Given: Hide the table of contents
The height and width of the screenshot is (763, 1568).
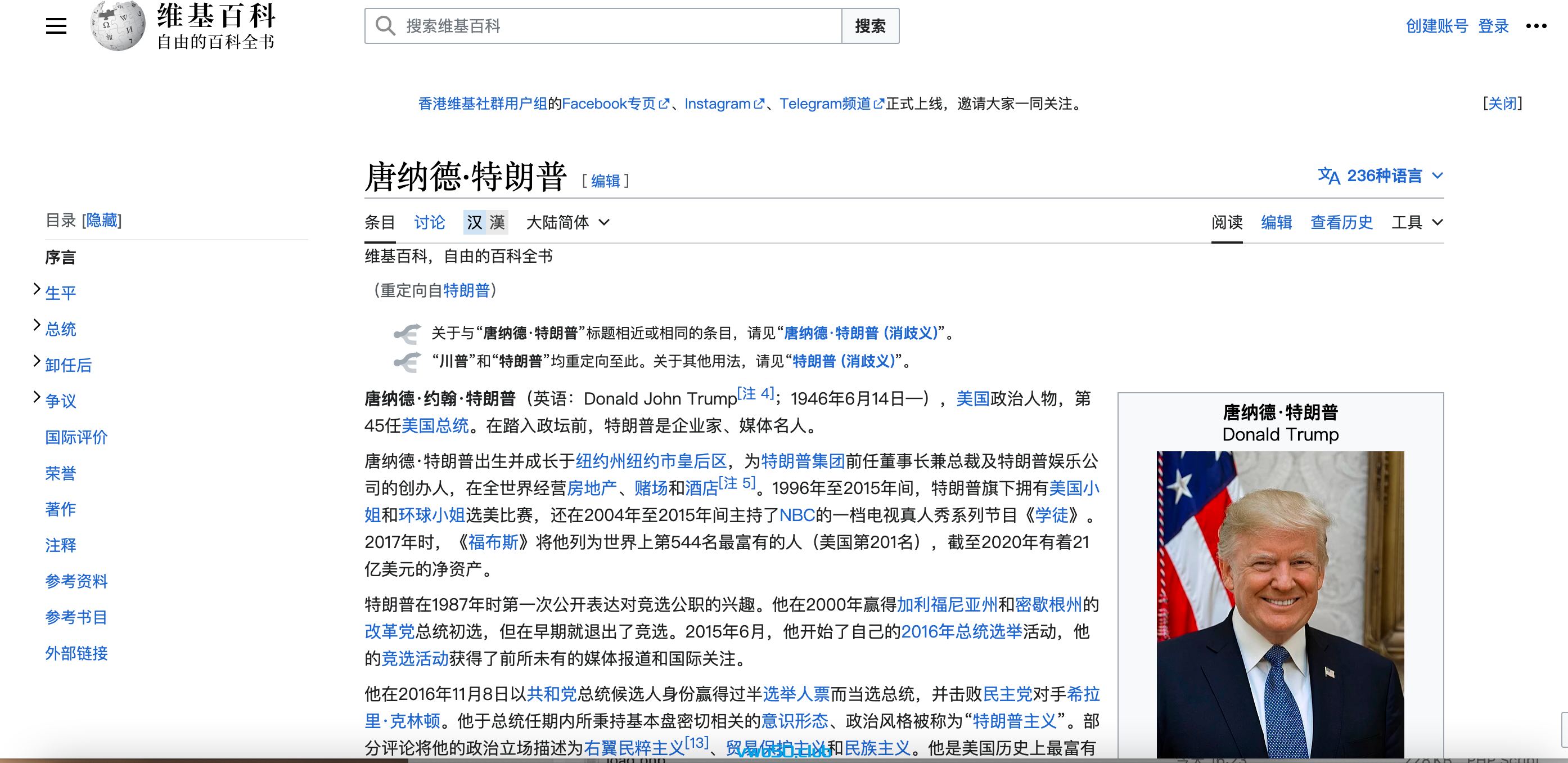Looking at the screenshot, I should tap(102, 221).
